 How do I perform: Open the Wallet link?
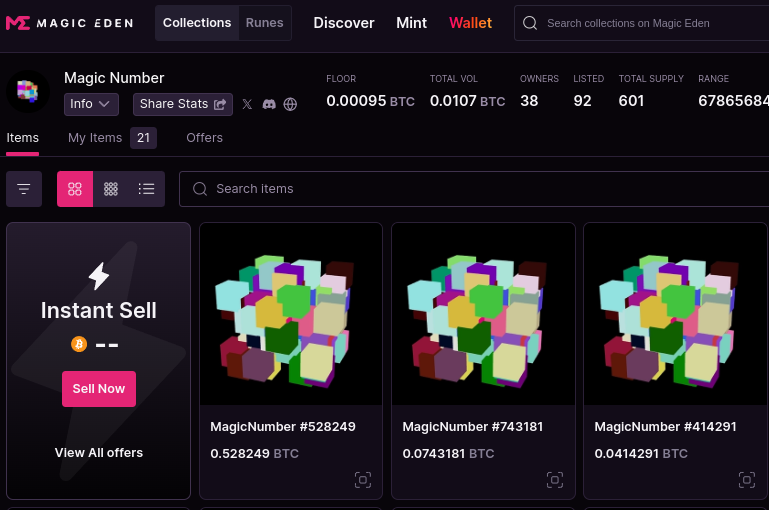click(470, 23)
